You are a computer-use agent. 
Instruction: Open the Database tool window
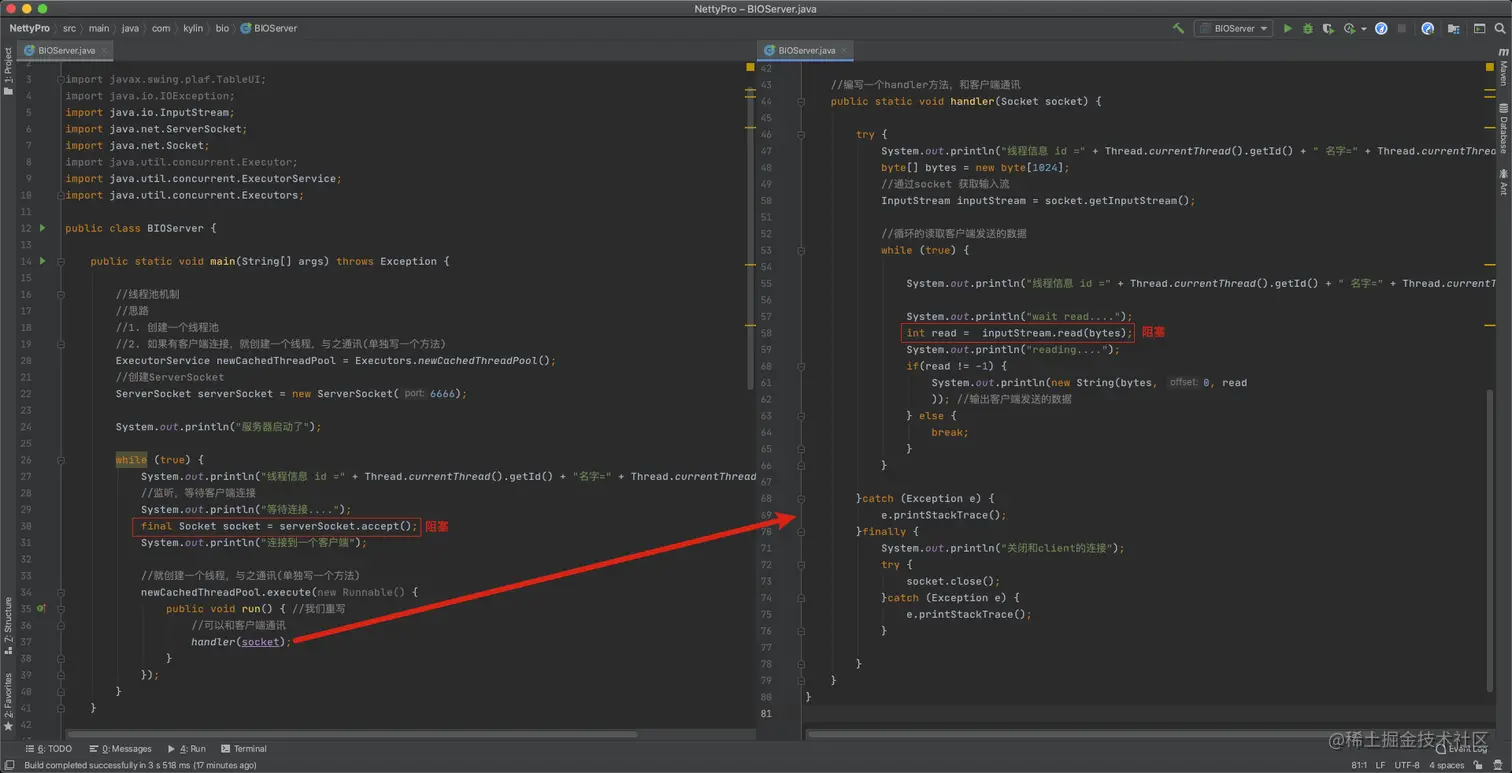coord(1503,128)
